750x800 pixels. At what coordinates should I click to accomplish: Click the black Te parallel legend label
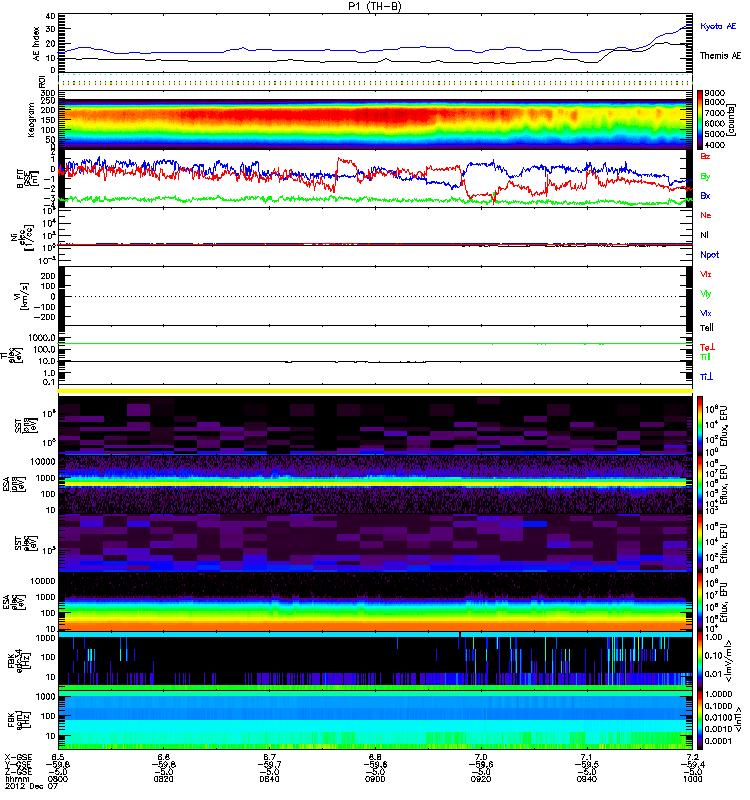click(x=707, y=328)
